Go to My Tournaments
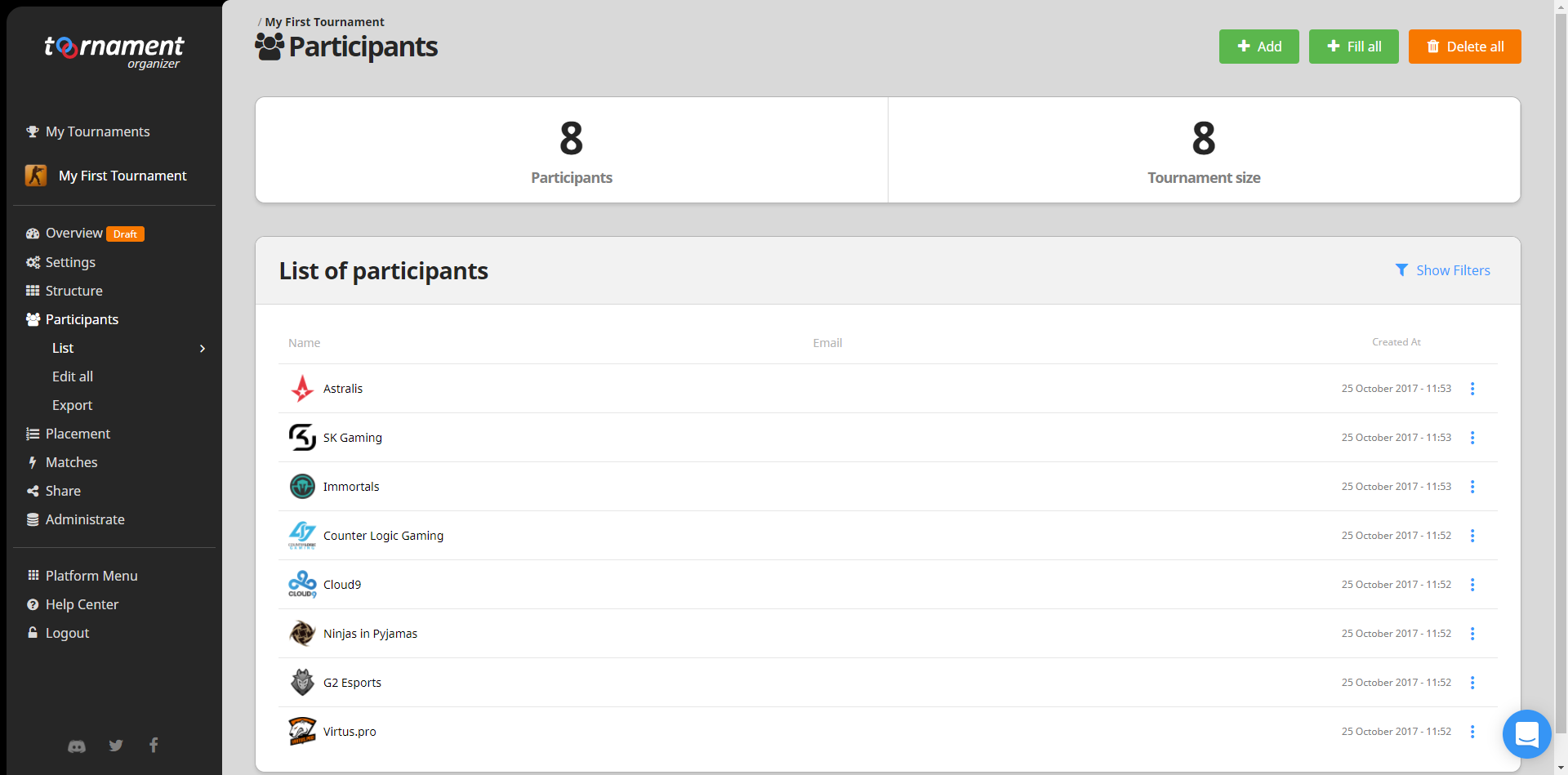The image size is (1568, 775). click(97, 131)
